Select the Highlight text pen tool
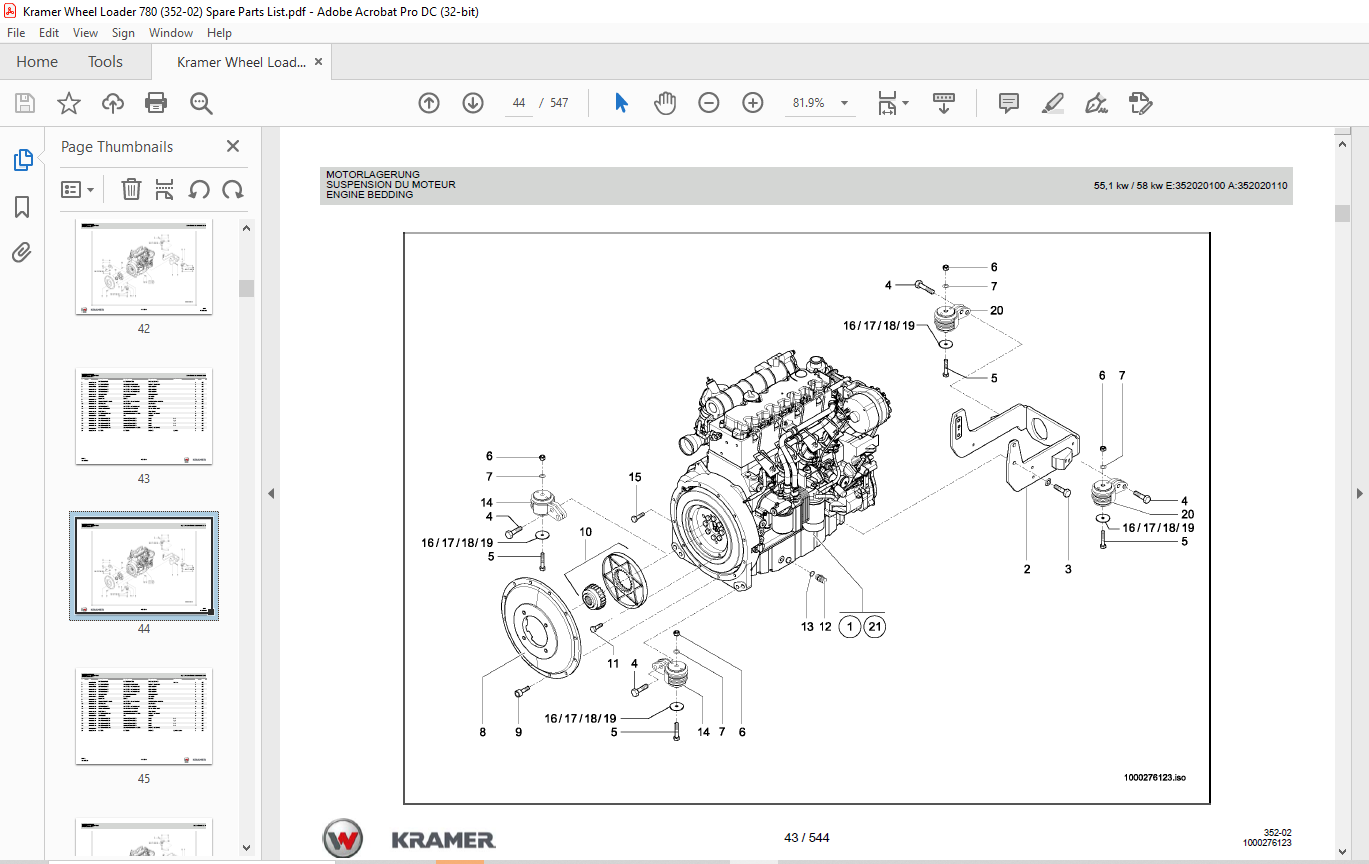Viewport: 1369px width, 864px height. pyautogui.click(x=1052, y=103)
